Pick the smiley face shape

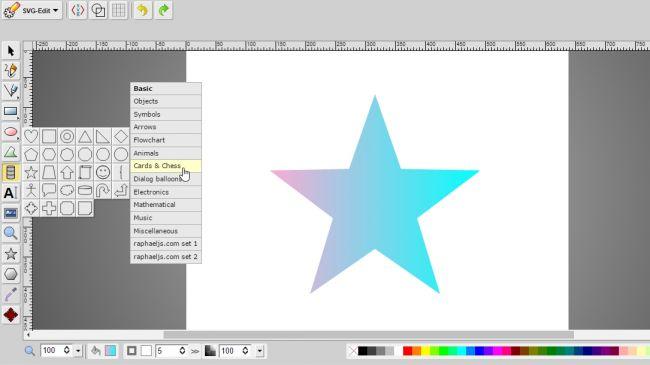coord(103,172)
